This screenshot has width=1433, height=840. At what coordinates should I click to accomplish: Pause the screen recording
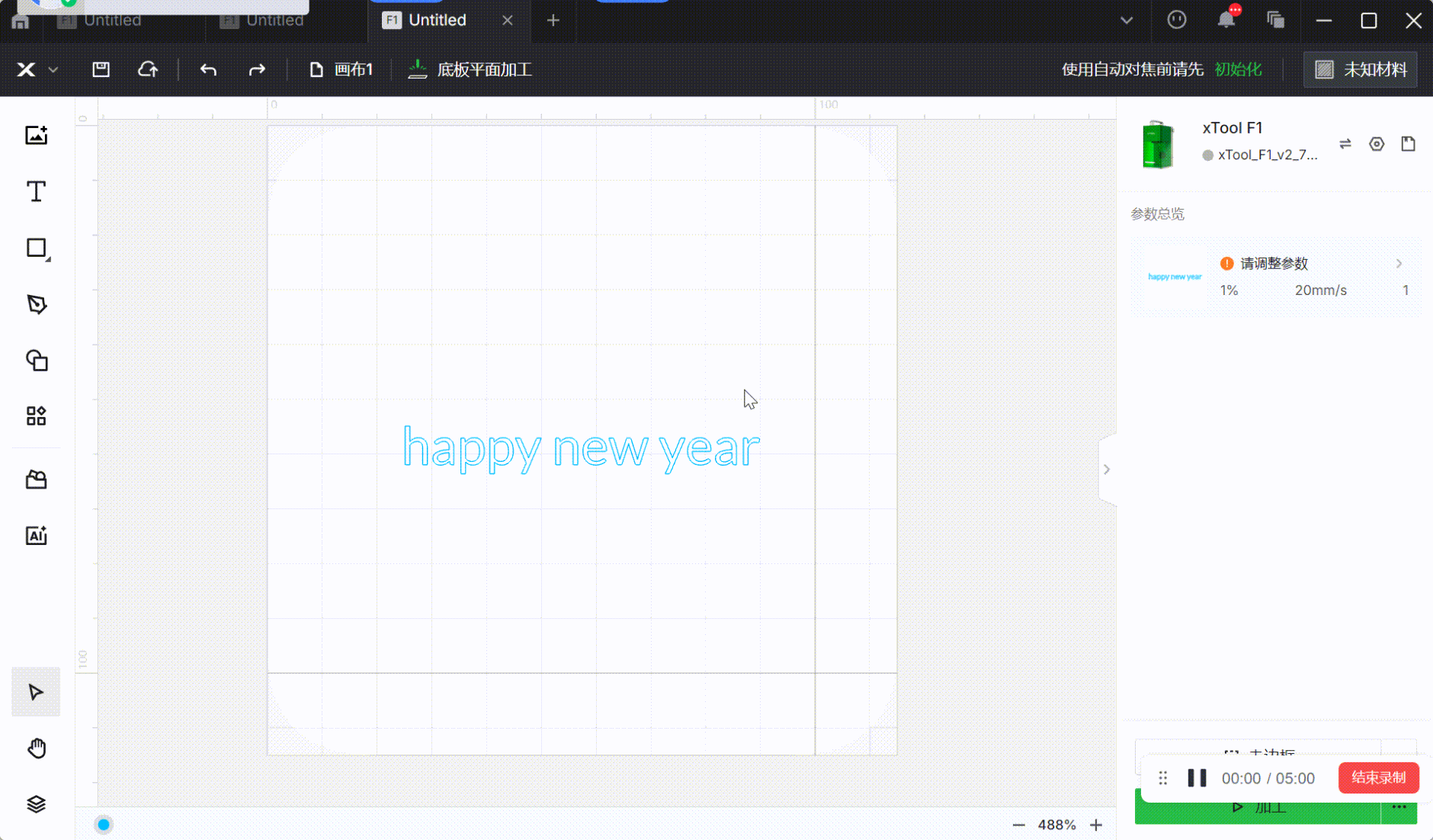(x=1197, y=778)
